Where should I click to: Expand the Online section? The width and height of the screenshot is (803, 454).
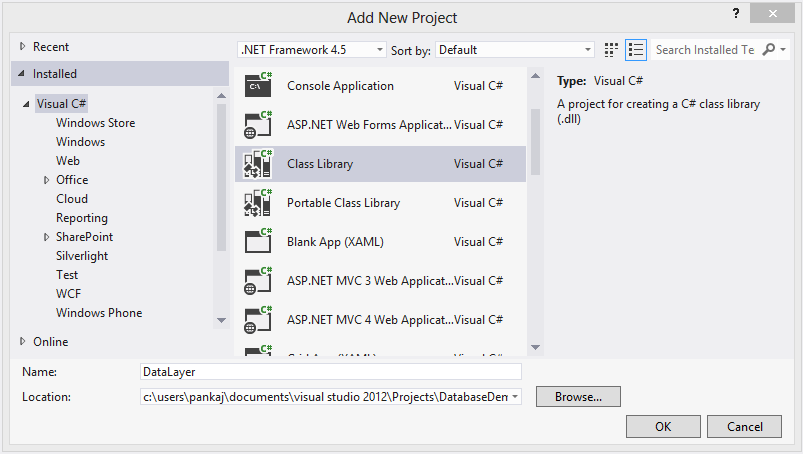22,341
